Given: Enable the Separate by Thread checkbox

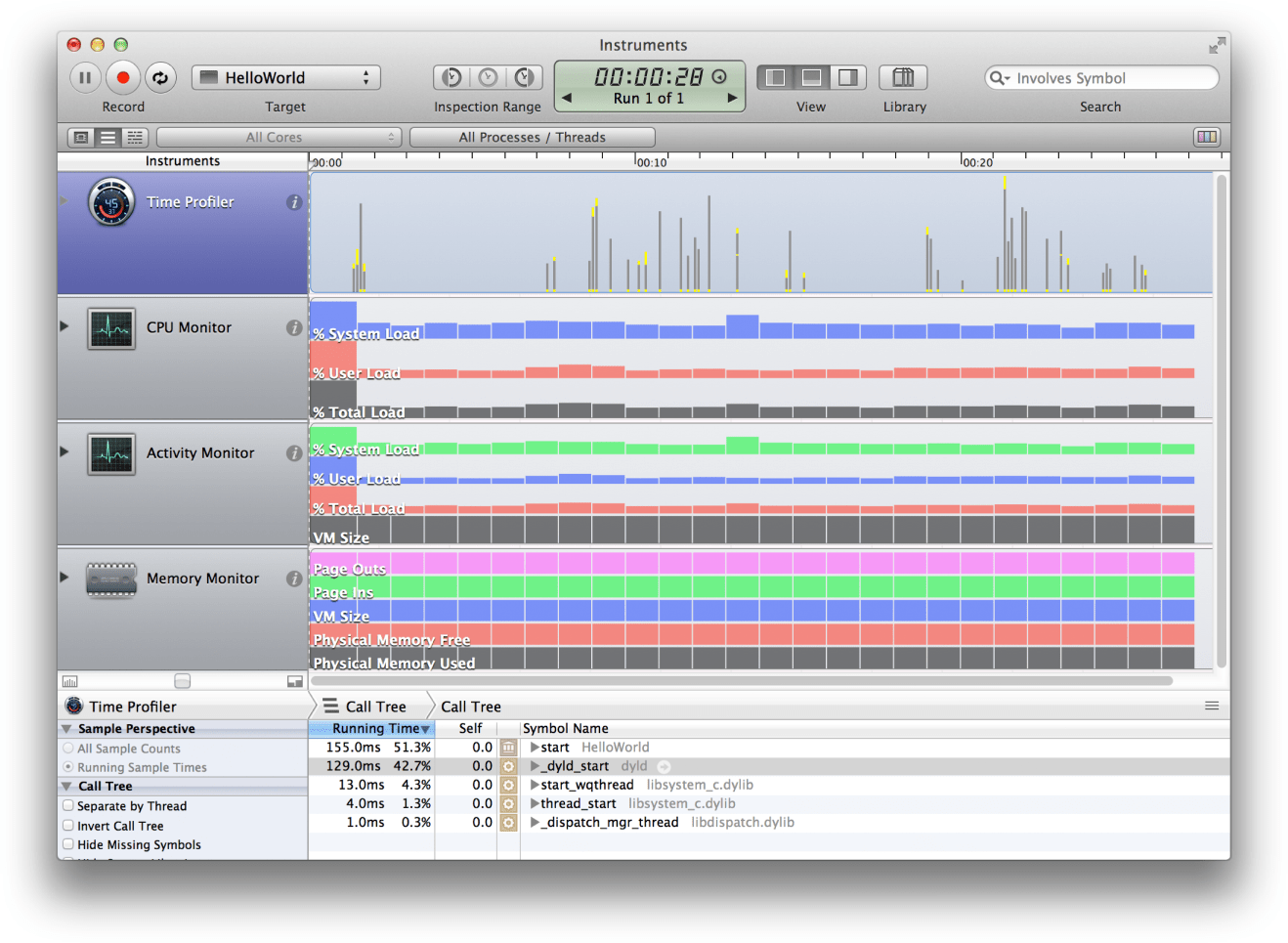Looking at the screenshot, I should [x=67, y=806].
